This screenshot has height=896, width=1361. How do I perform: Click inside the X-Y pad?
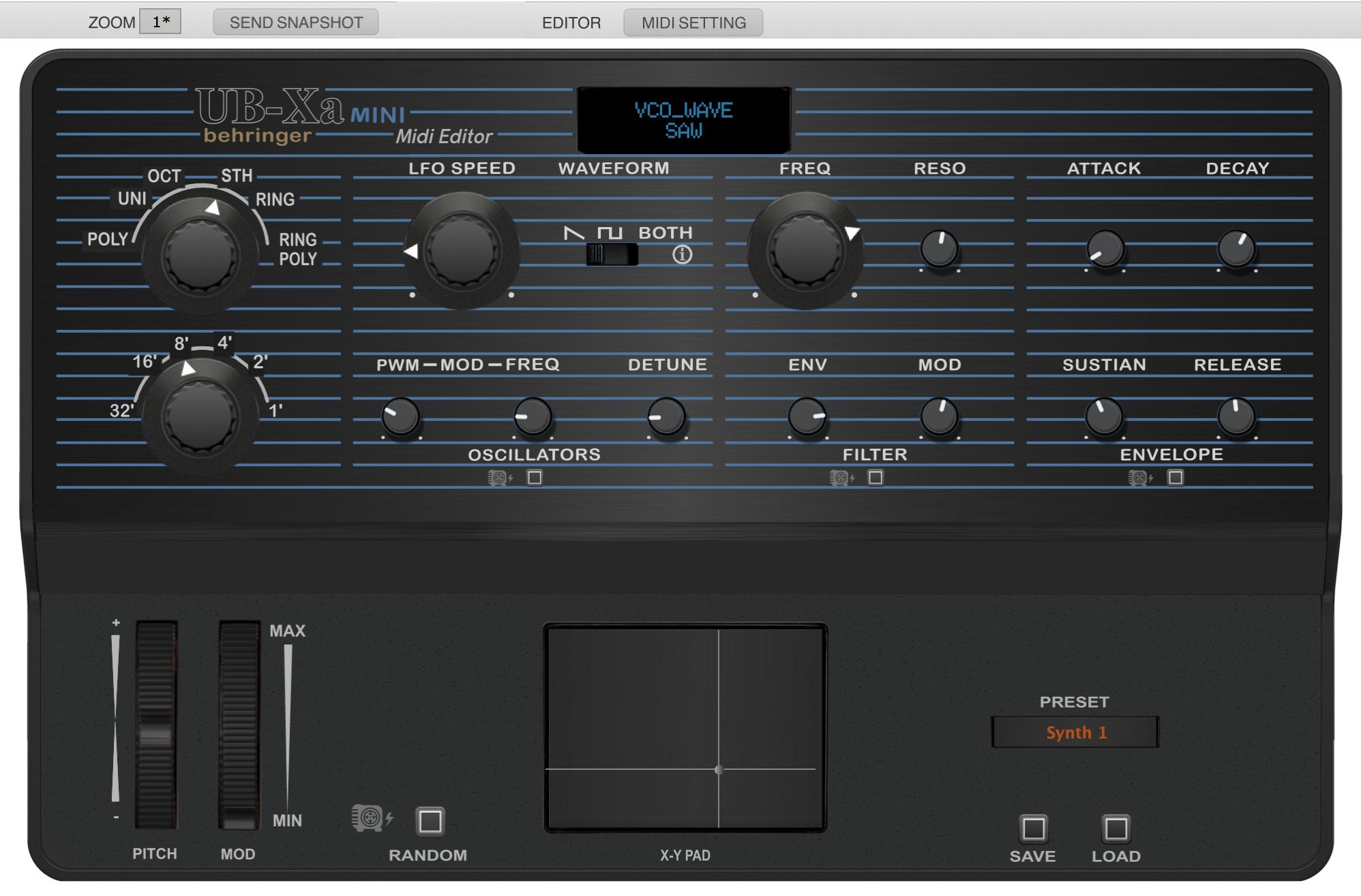(x=685, y=728)
